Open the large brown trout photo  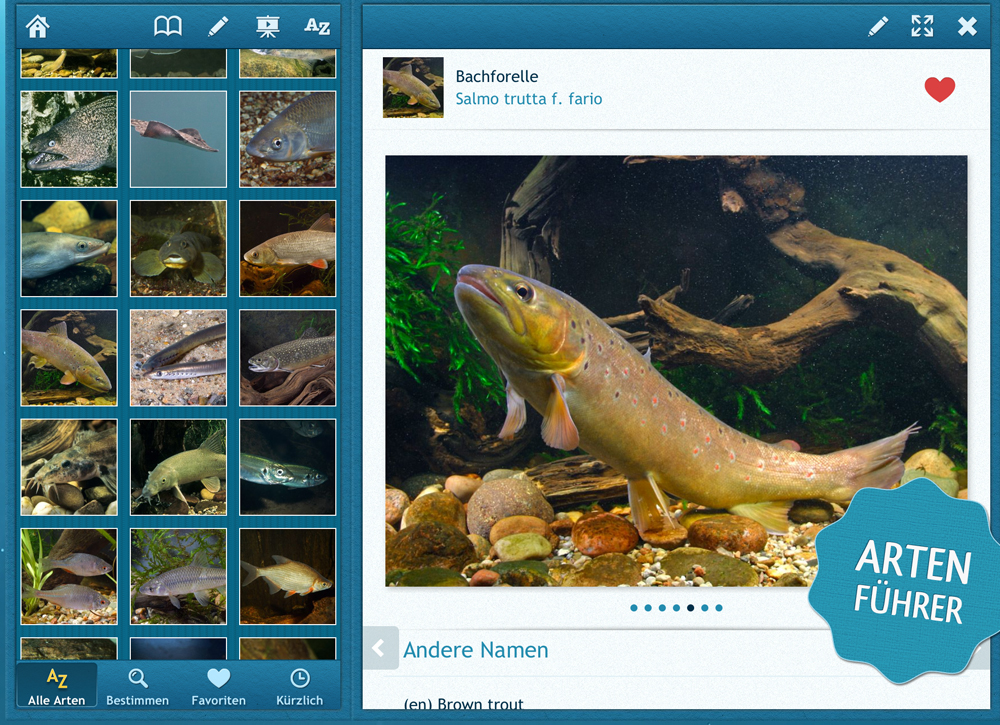tap(676, 370)
